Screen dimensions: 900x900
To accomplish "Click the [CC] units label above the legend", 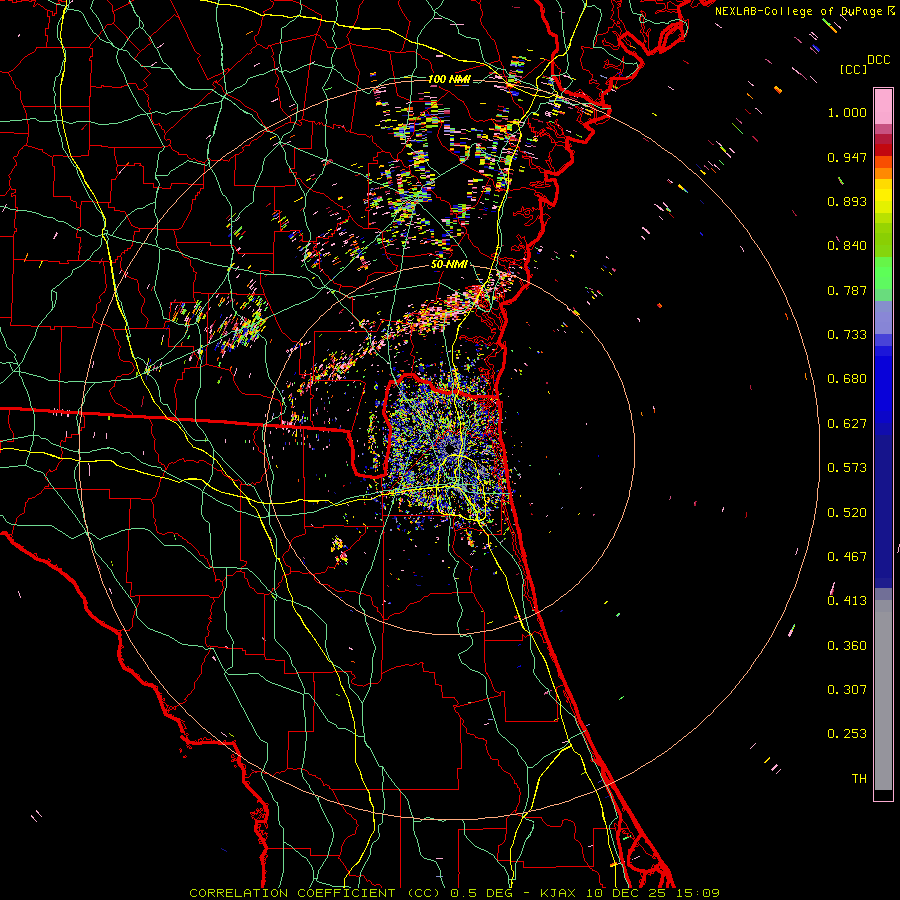I will [854, 69].
